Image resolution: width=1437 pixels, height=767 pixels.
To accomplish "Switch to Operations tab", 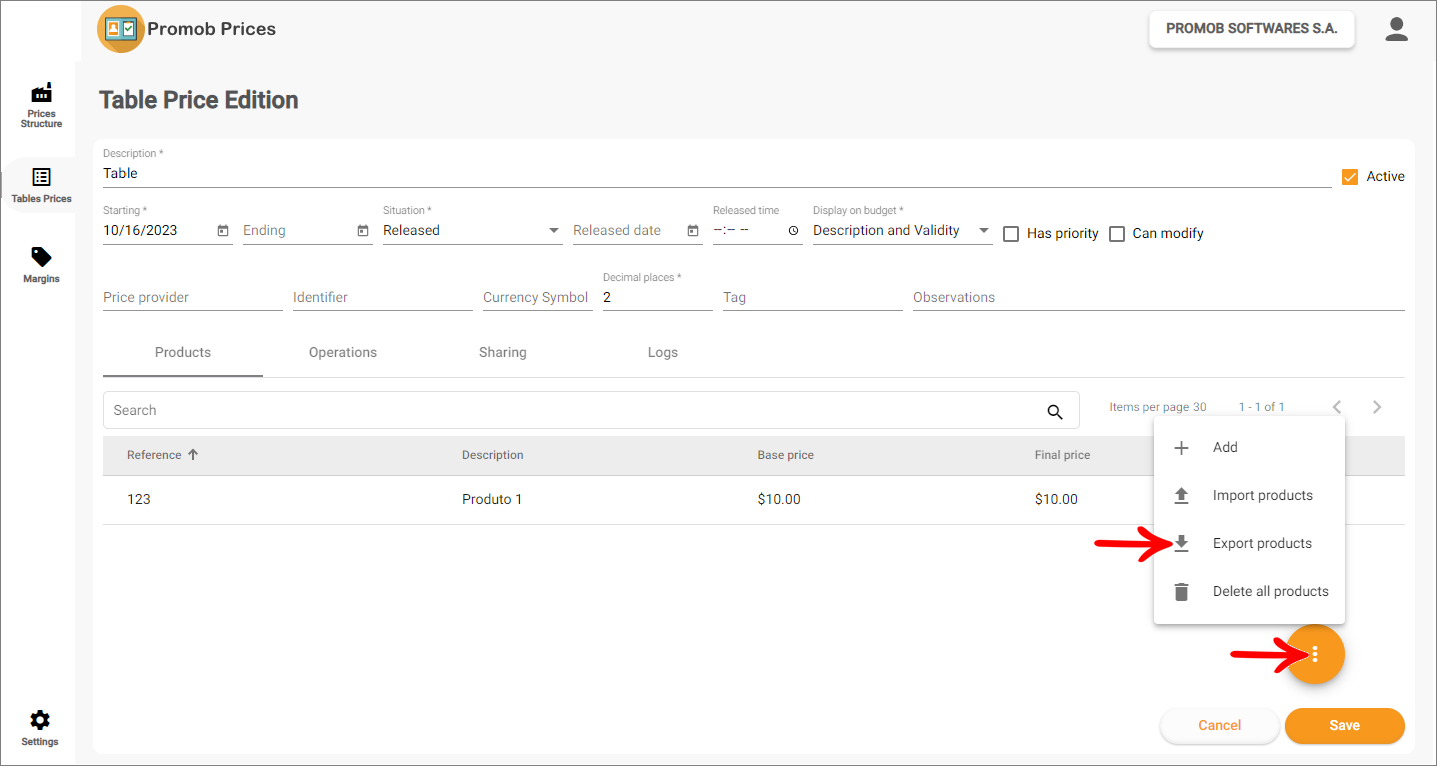I will coord(343,353).
